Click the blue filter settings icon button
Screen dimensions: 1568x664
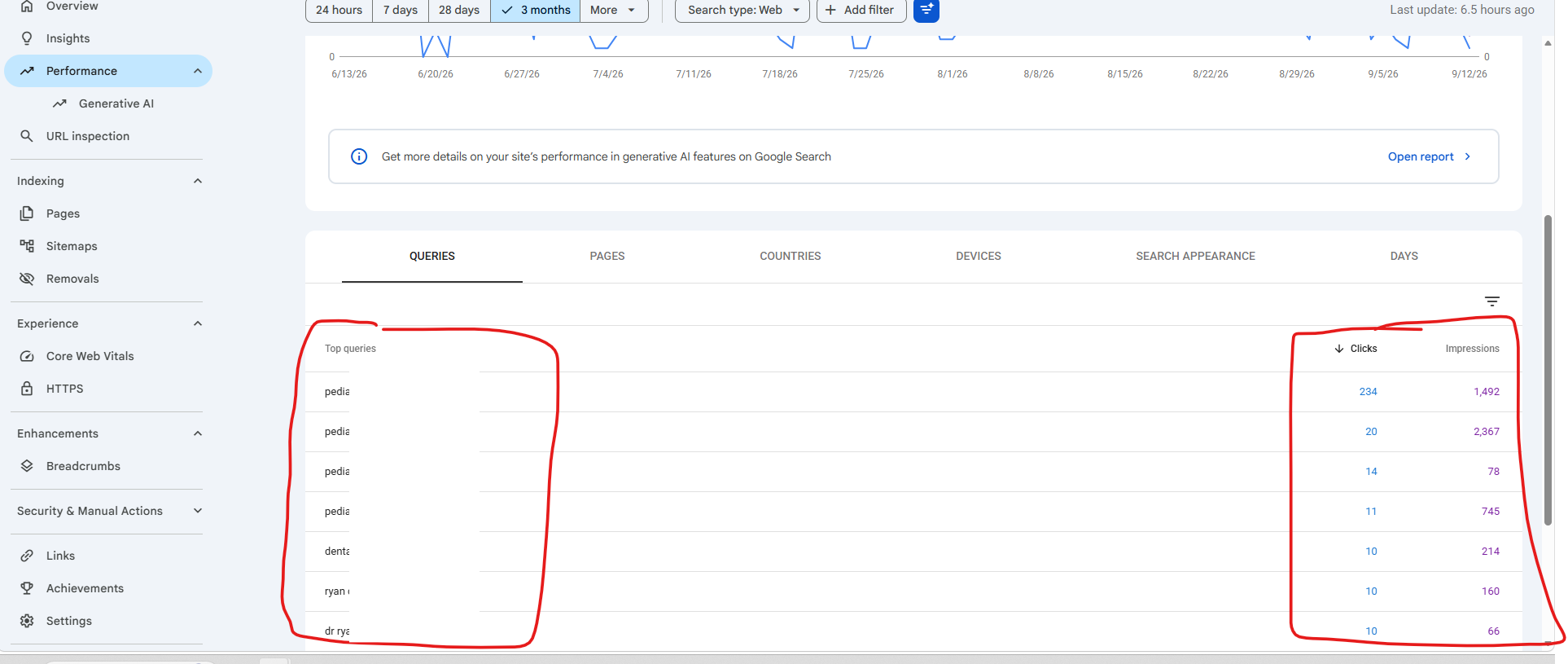click(x=926, y=10)
